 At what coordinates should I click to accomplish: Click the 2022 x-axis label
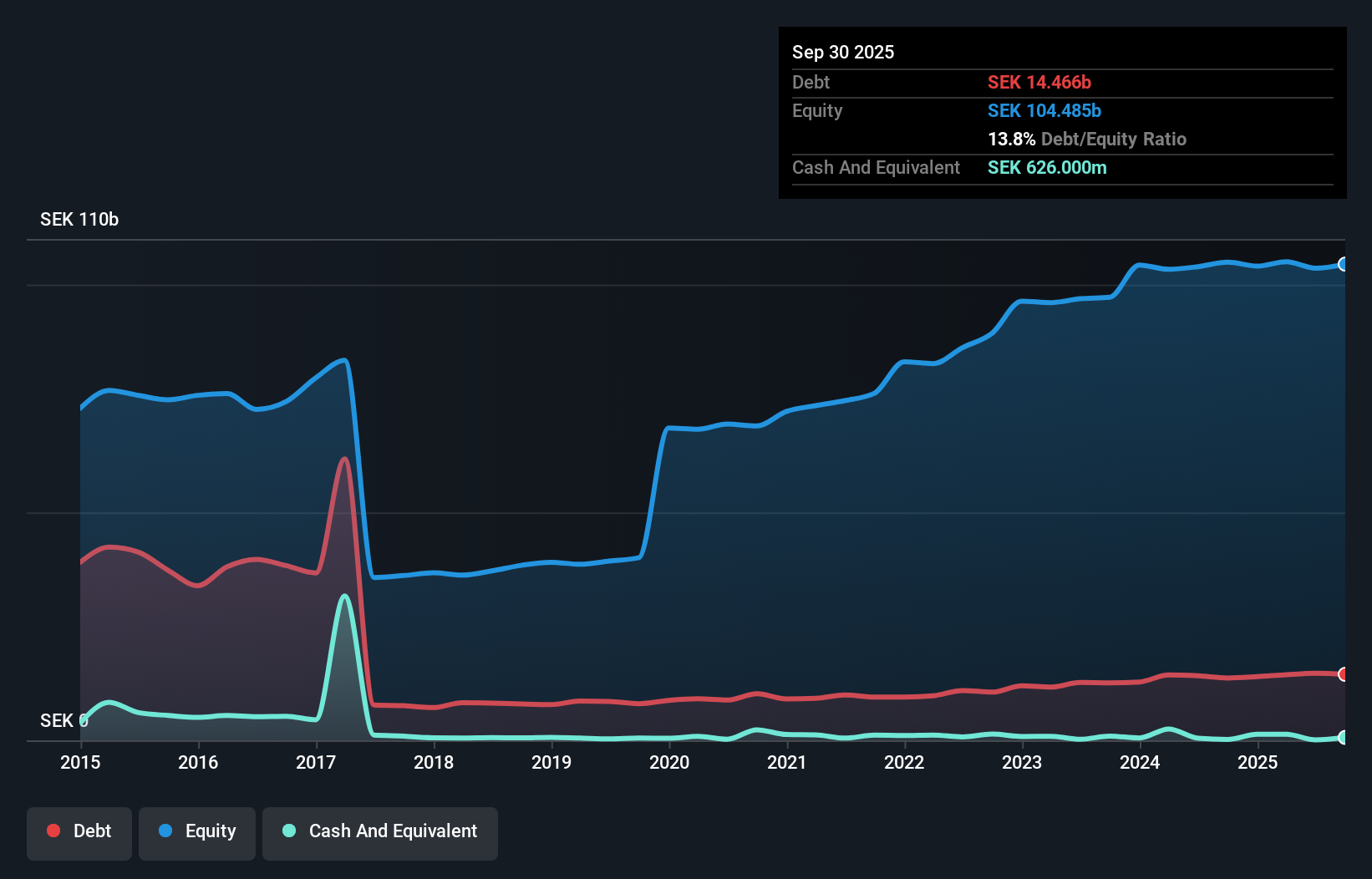904,762
